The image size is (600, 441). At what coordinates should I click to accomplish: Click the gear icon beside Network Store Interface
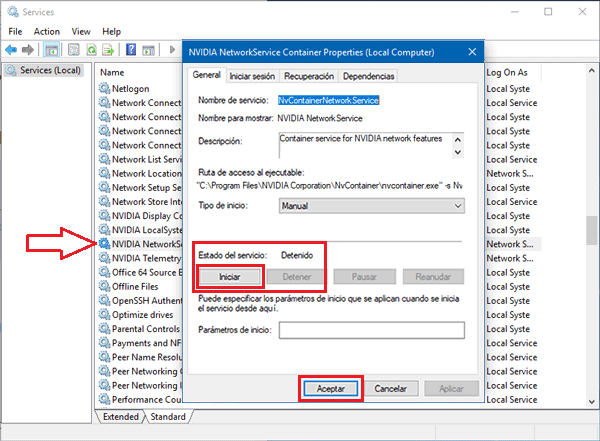(x=104, y=201)
